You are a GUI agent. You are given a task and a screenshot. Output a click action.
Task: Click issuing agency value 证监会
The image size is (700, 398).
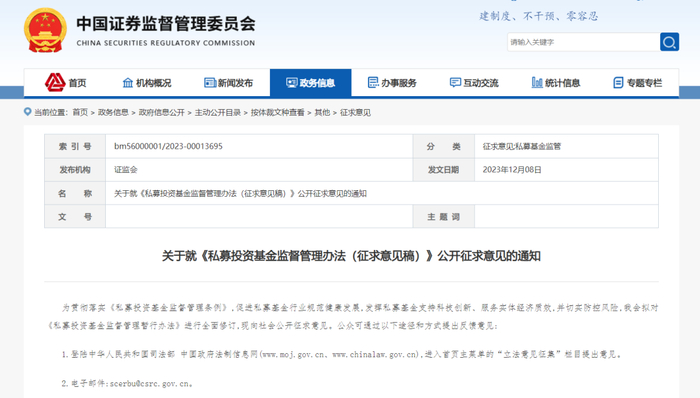tap(126, 170)
